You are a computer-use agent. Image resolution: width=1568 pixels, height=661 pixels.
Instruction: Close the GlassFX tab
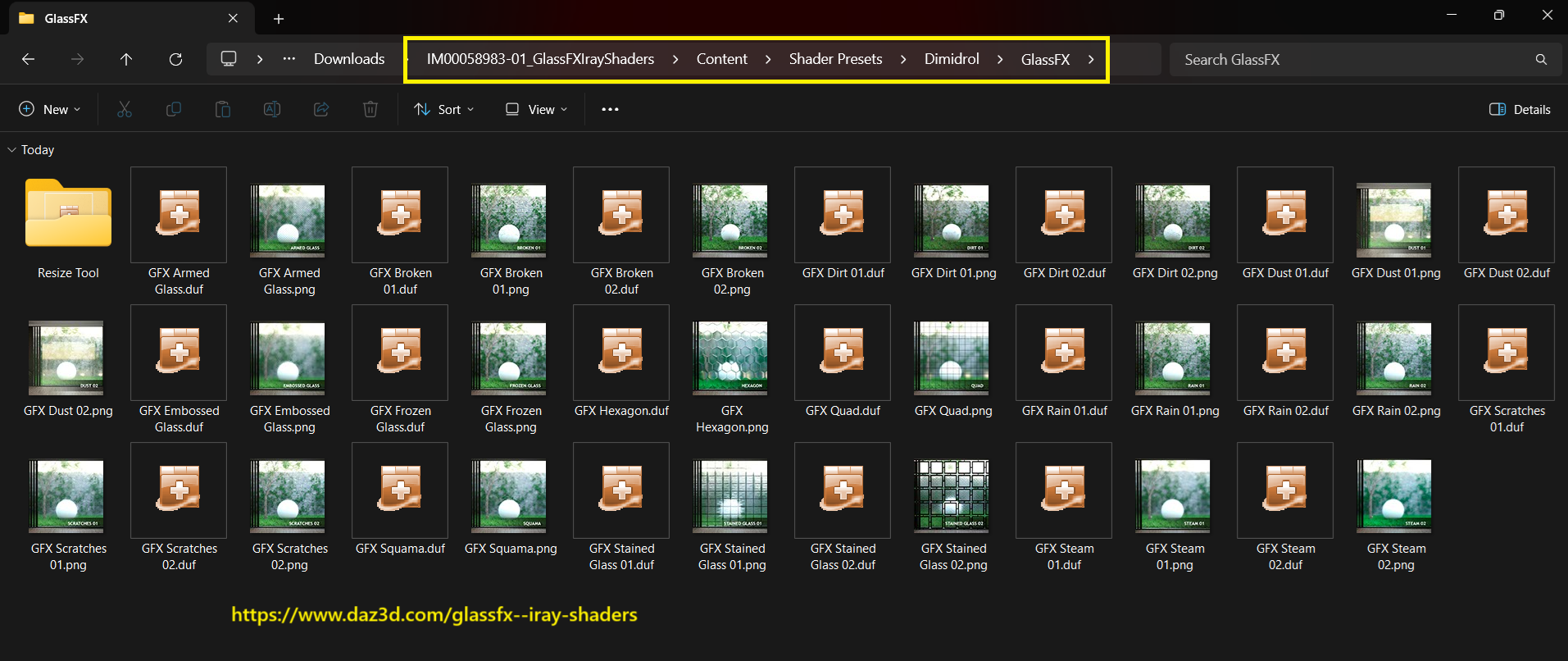[x=233, y=18]
